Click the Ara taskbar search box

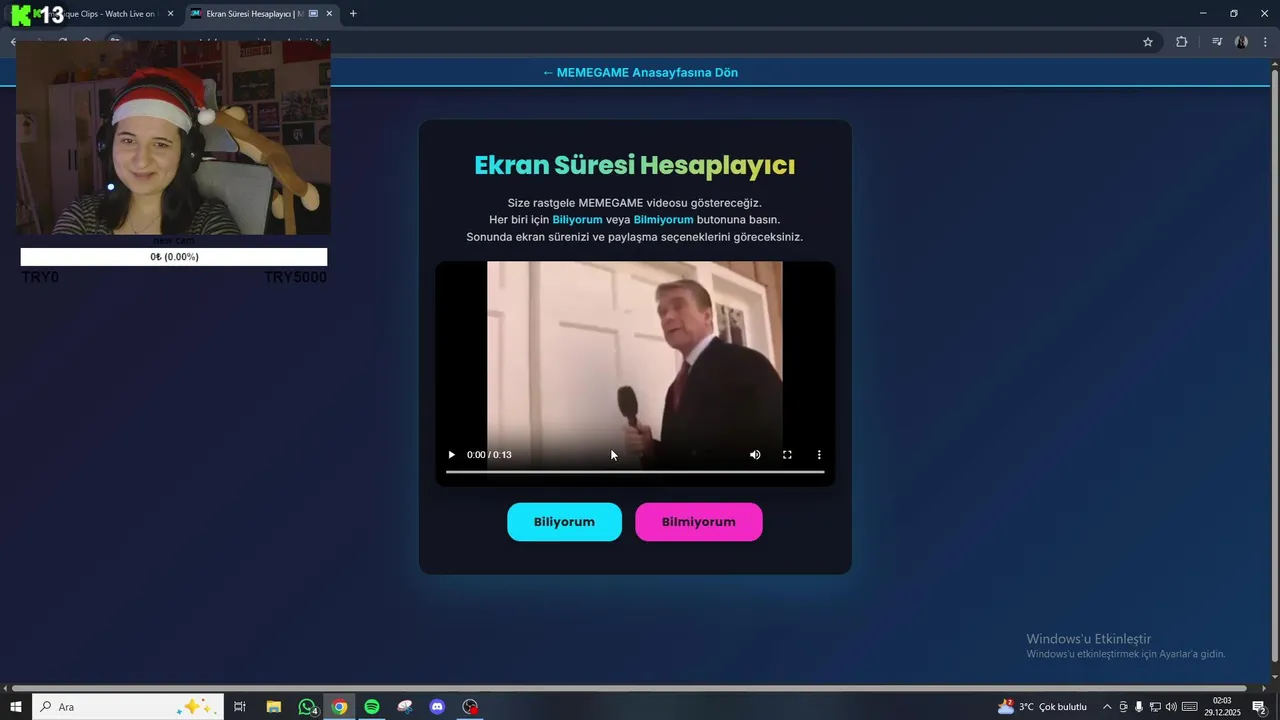[x=128, y=707]
